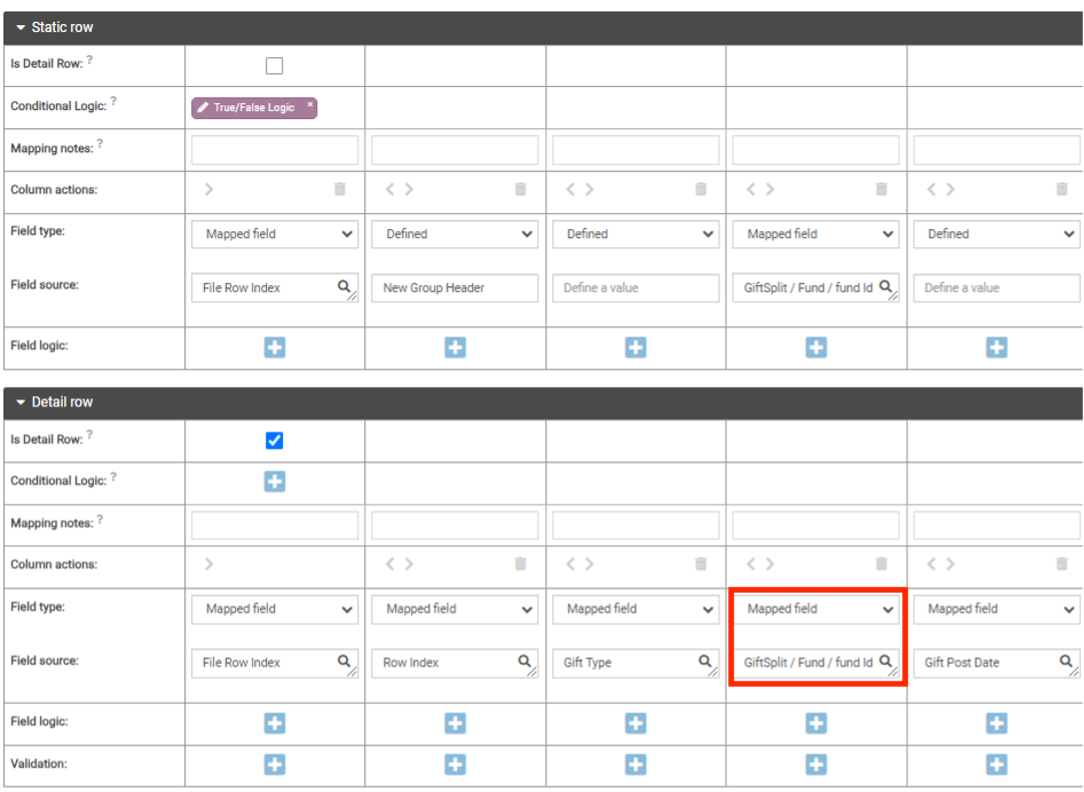Uncheck Is Detail Row in the Detail row
This screenshot has height=792, width=1084.
coord(274,440)
